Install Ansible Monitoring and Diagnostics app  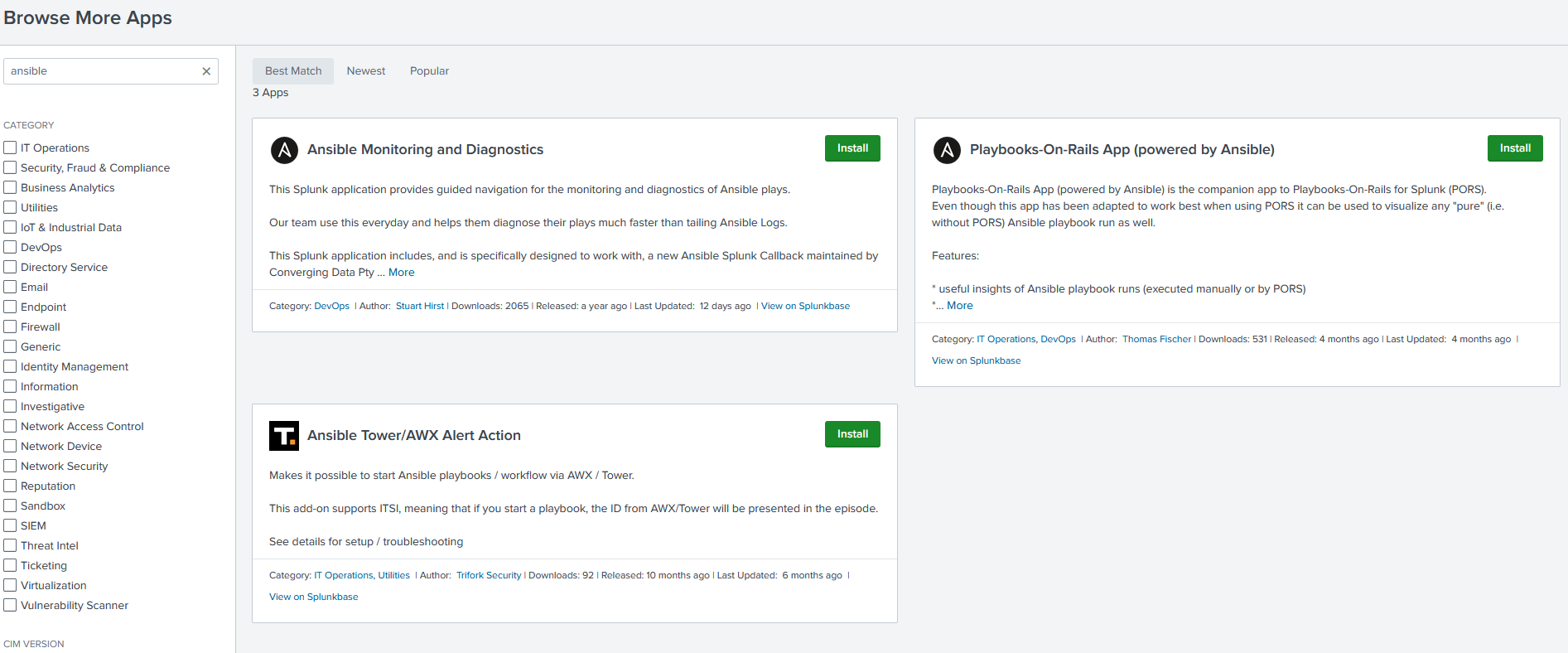point(852,148)
